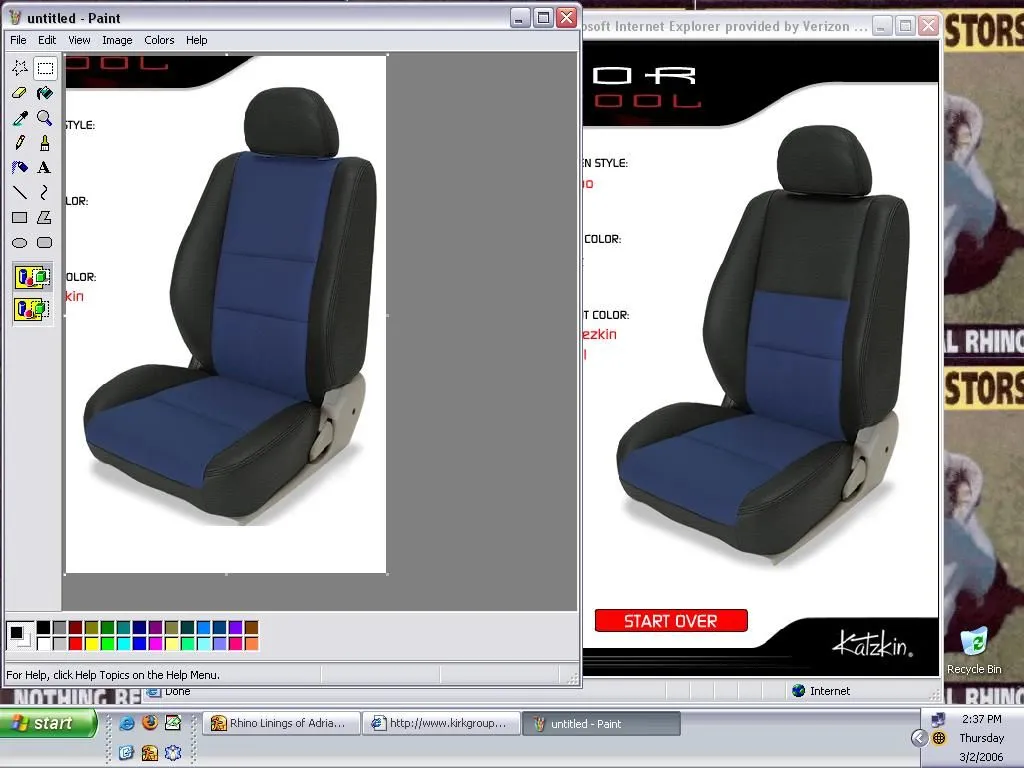The width and height of the screenshot is (1024, 768).
Task: Select the Free-Form Select star tool
Action: pyautogui.click(x=19, y=68)
